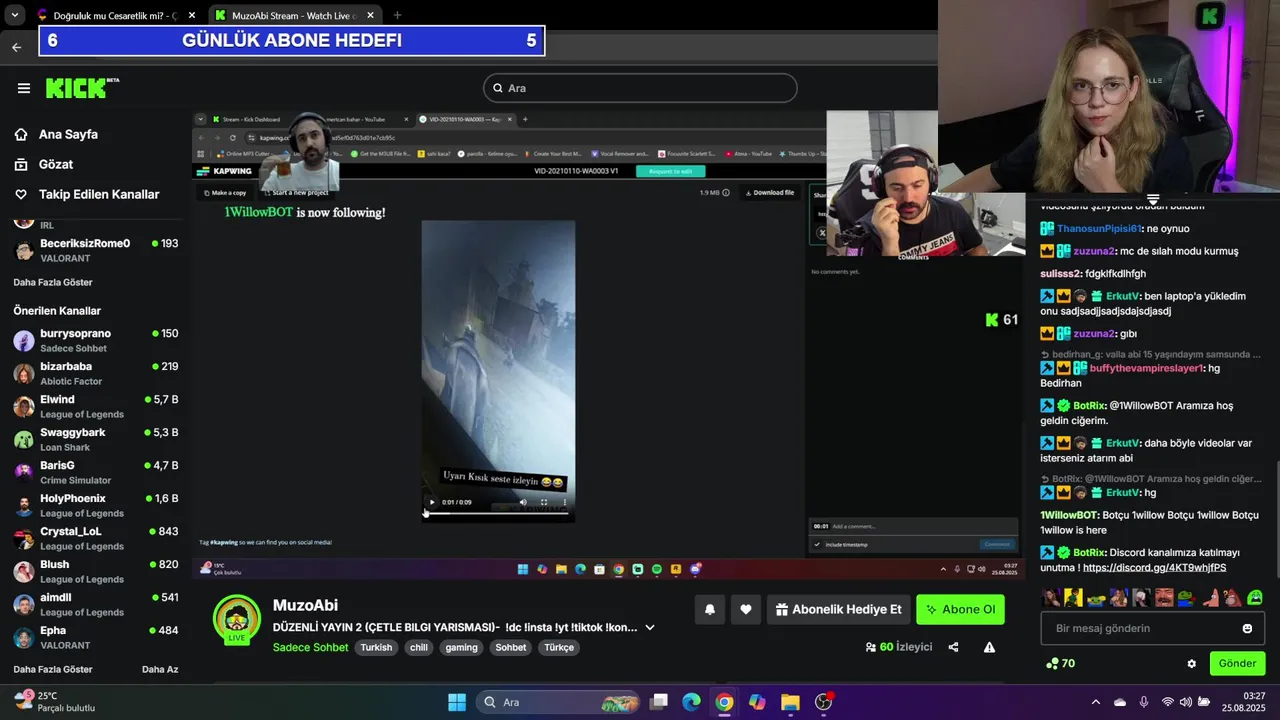Toggle Include timestamp checkbox in streamed page
Viewport: 1280px width, 720px height.
click(817, 544)
